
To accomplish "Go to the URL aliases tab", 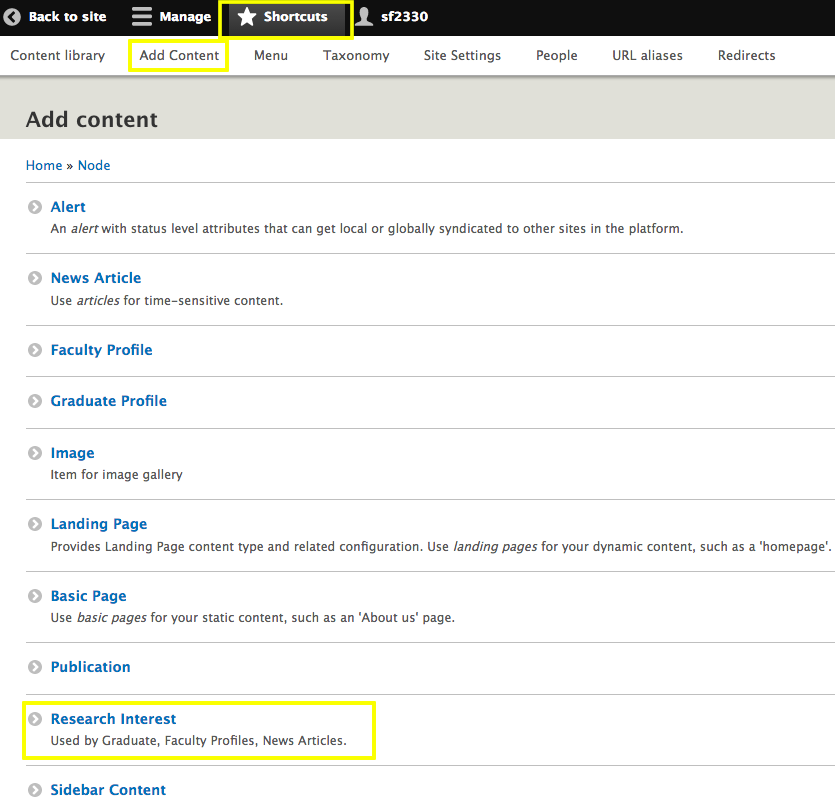I will point(647,55).
